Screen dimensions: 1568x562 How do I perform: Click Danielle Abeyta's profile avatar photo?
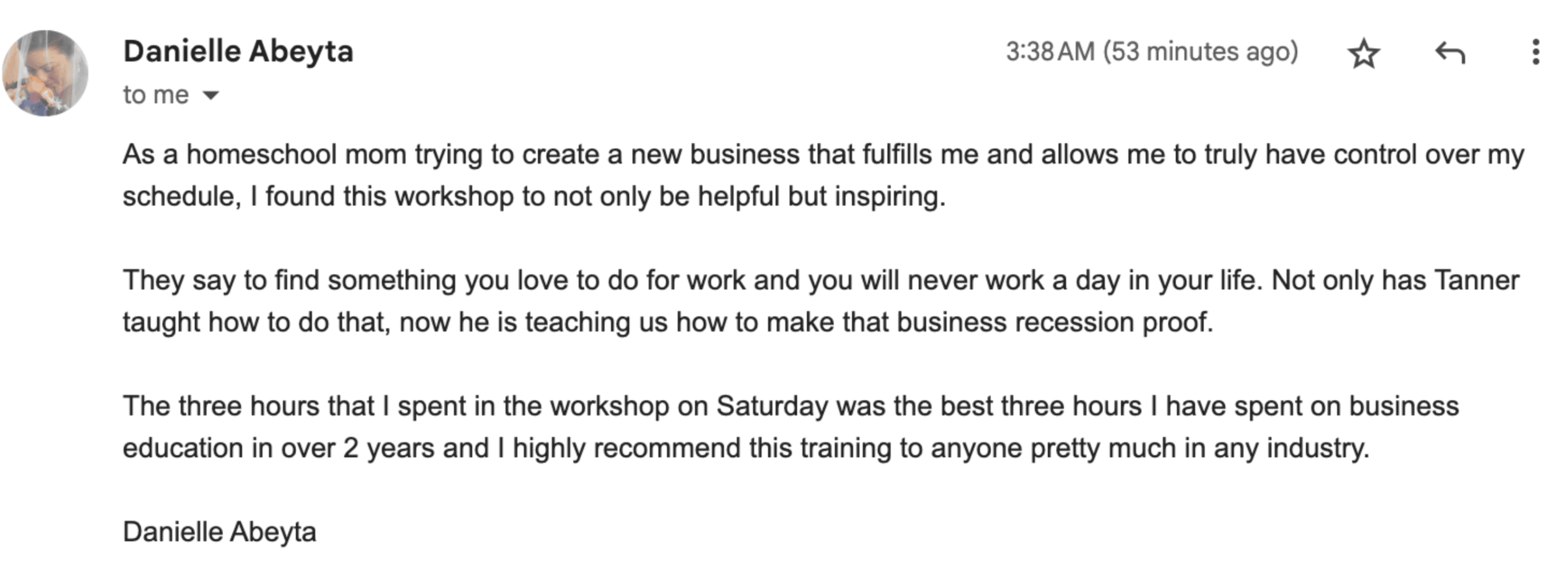click(x=45, y=73)
